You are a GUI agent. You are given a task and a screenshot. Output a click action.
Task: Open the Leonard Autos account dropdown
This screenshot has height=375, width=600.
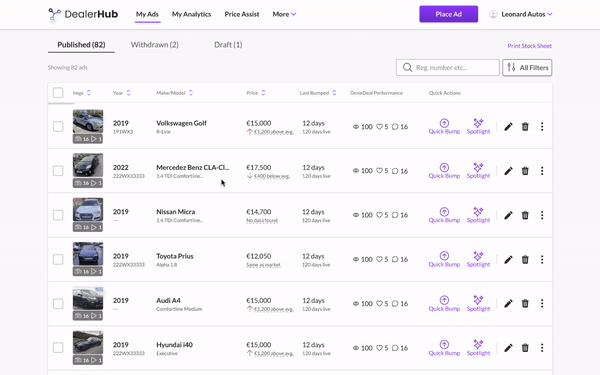[x=520, y=14]
